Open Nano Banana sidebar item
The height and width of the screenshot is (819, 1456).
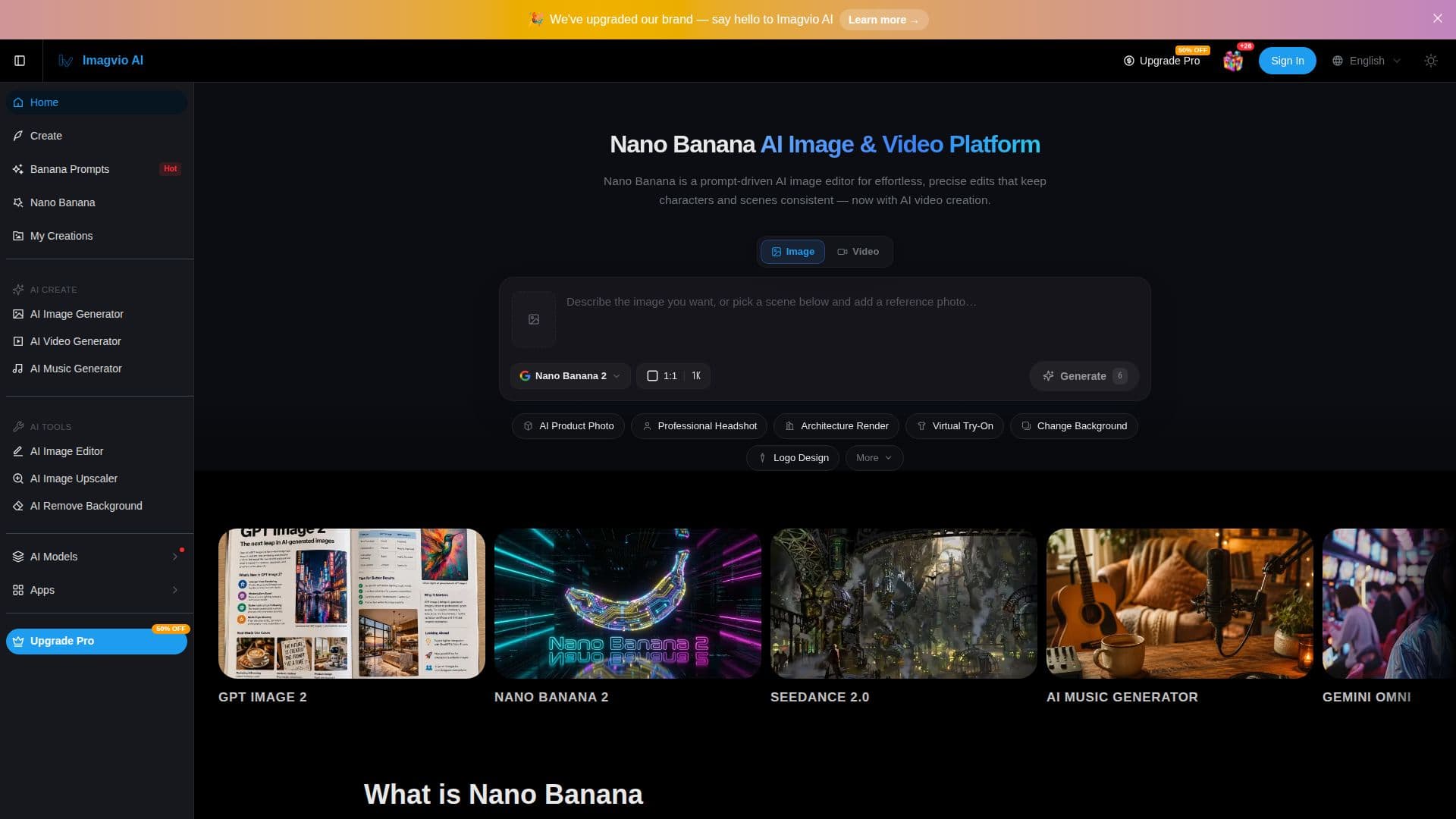[x=96, y=202]
